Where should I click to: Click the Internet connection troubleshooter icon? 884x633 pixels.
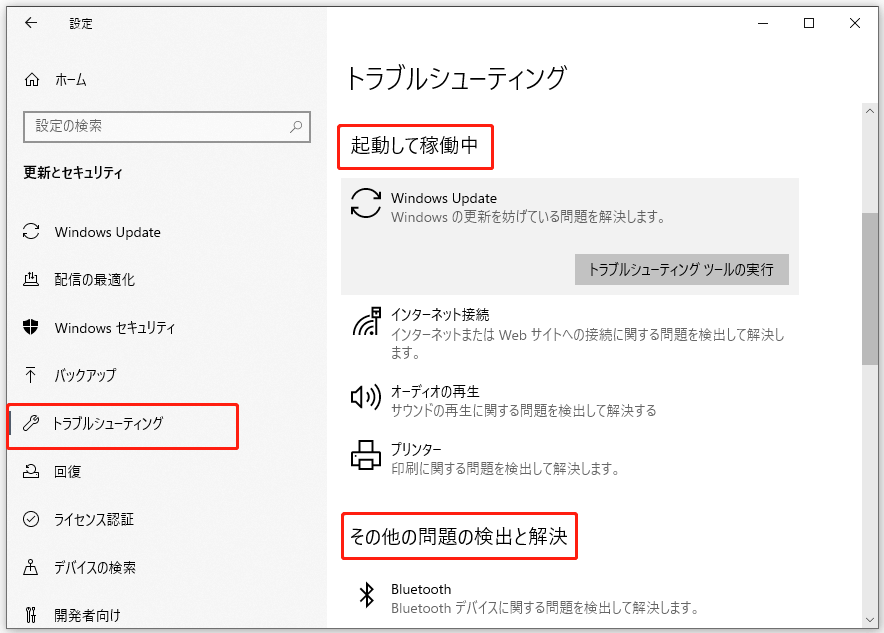pos(366,322)
